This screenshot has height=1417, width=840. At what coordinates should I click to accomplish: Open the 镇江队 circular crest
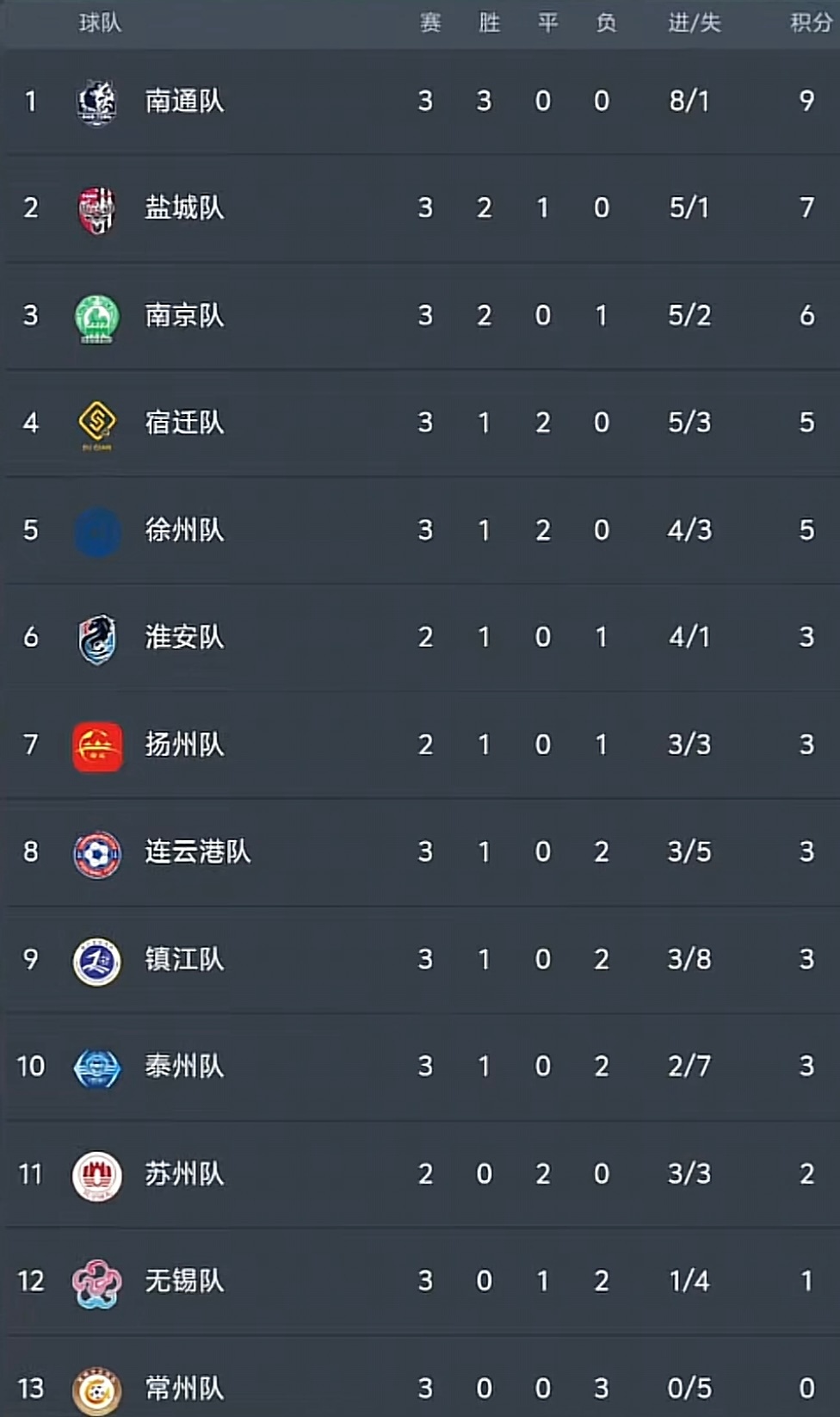(x=96, y=961)
